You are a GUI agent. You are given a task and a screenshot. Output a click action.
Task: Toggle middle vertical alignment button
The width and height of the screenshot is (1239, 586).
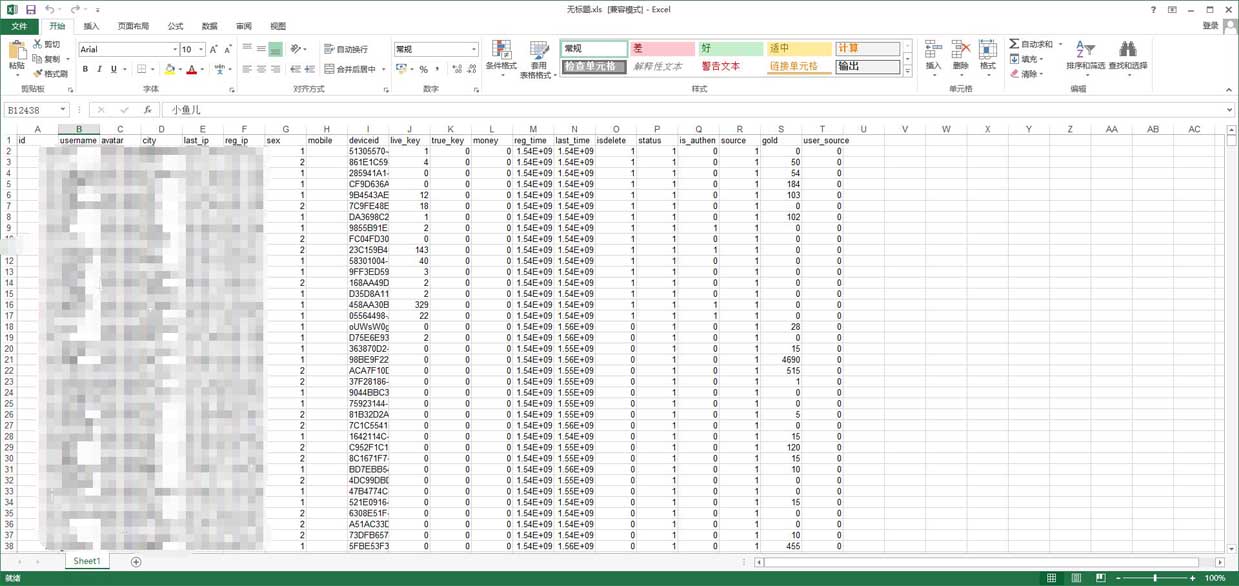click(261, 49)
